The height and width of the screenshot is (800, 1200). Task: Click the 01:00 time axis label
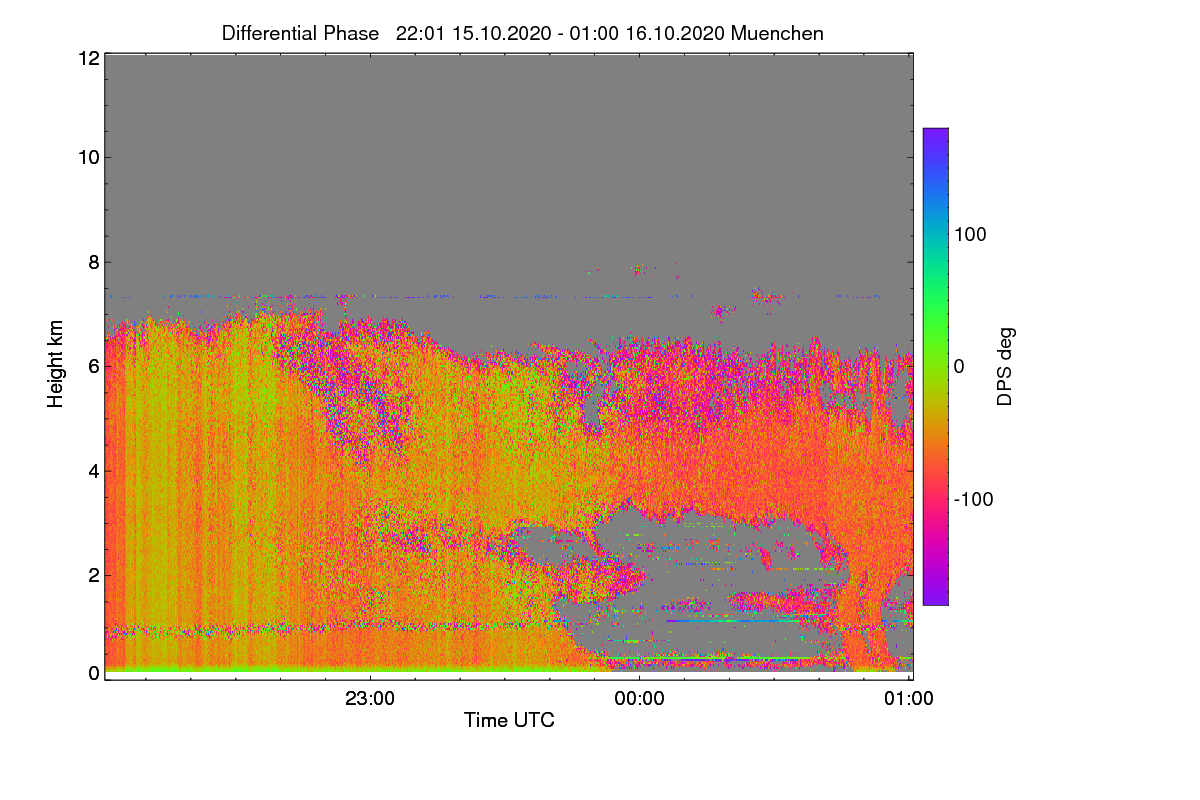pyautogui.click(x=909, y=700)
